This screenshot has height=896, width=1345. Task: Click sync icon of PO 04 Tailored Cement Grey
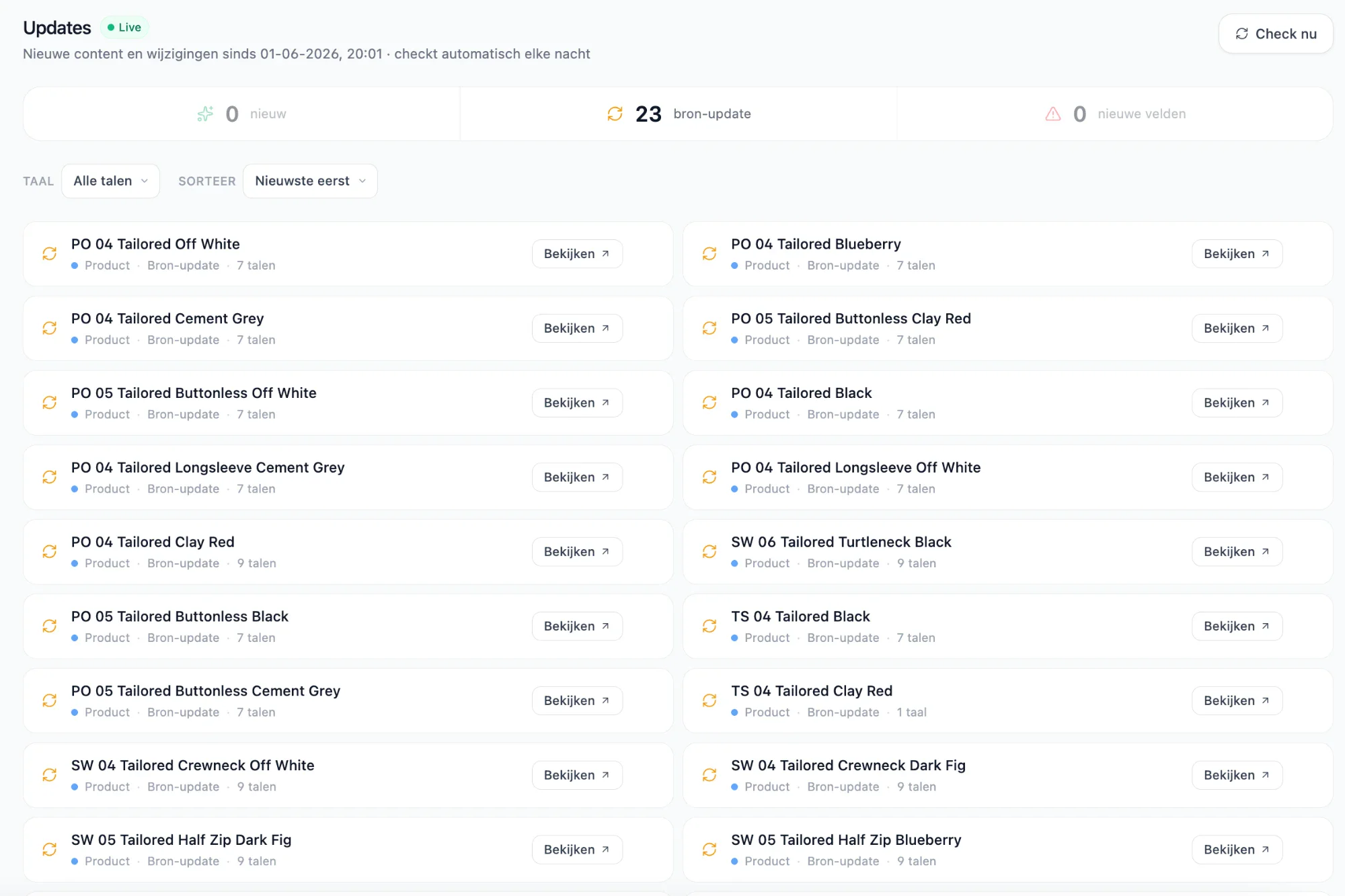click(x=50, y=328)
